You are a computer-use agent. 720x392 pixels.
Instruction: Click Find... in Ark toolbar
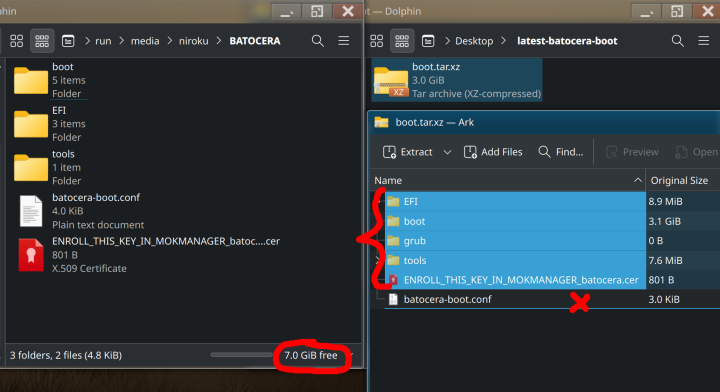tap(561, 152)
